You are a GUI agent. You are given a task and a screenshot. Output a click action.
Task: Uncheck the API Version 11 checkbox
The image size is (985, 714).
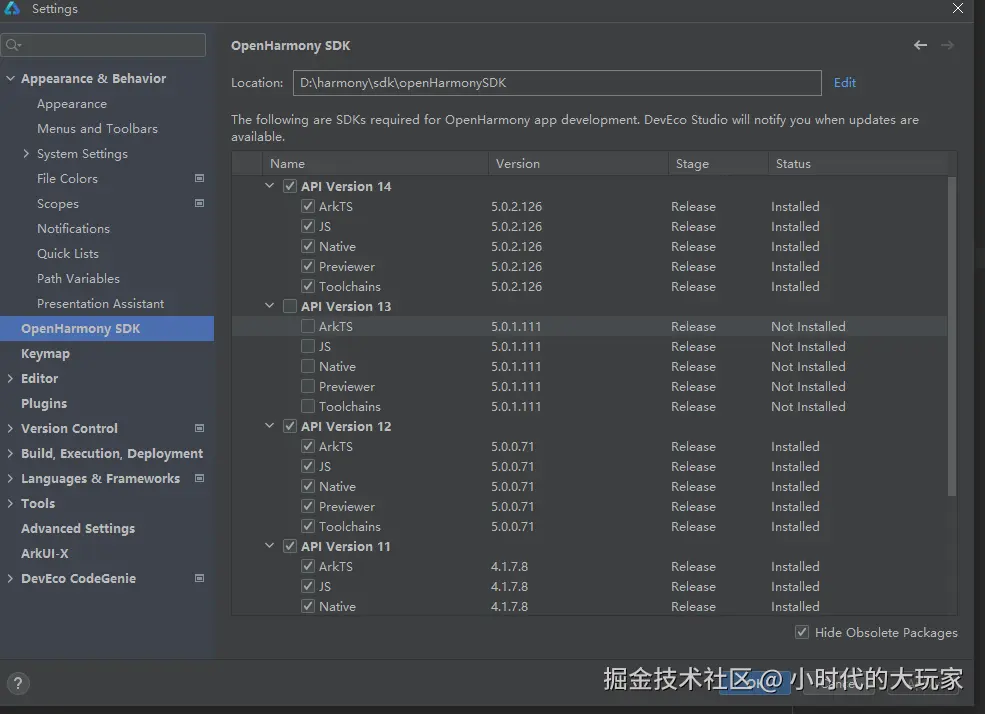point(290,546)
